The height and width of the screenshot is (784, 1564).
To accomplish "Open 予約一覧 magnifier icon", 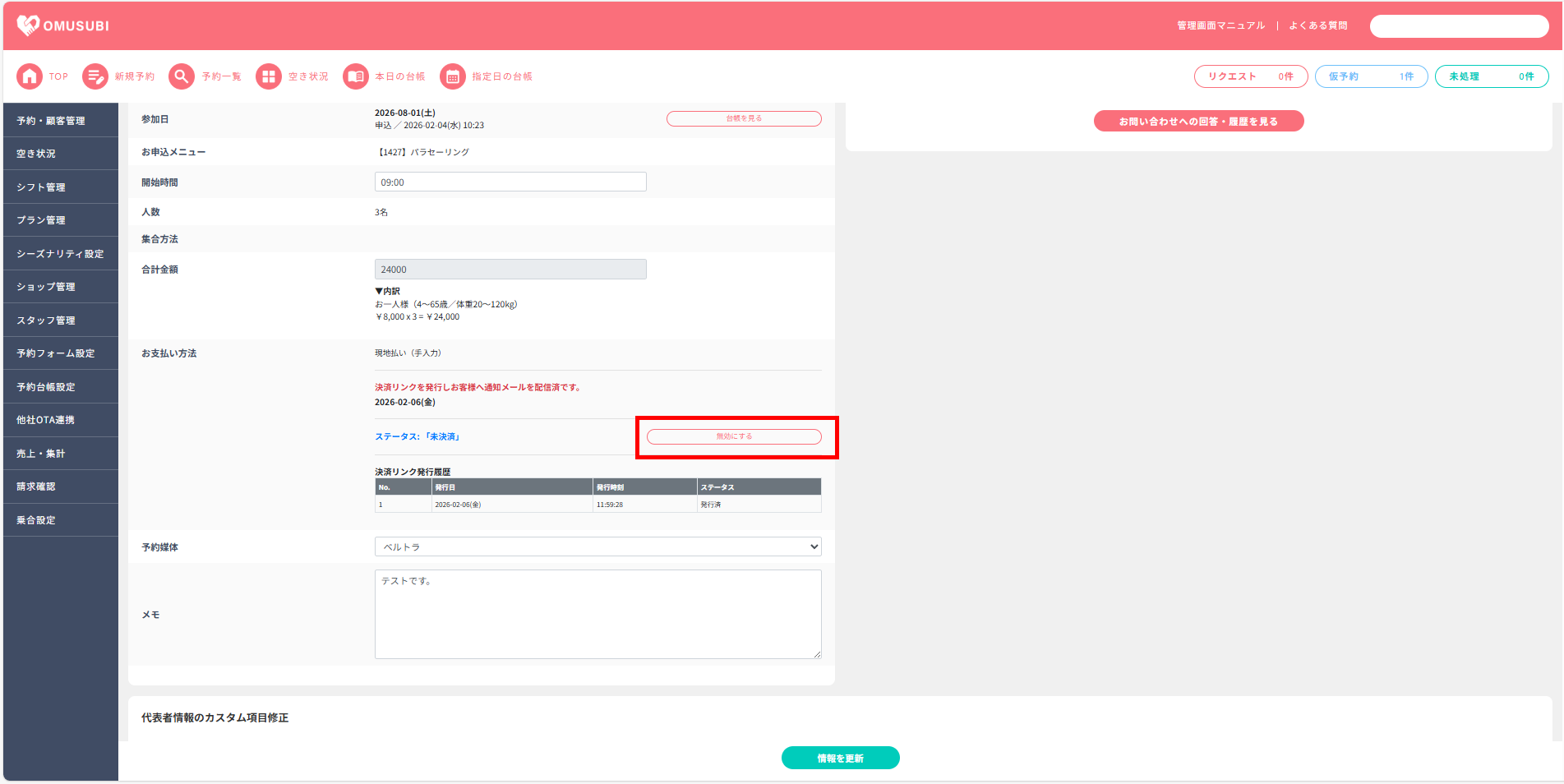I will [x=182, y=76].
